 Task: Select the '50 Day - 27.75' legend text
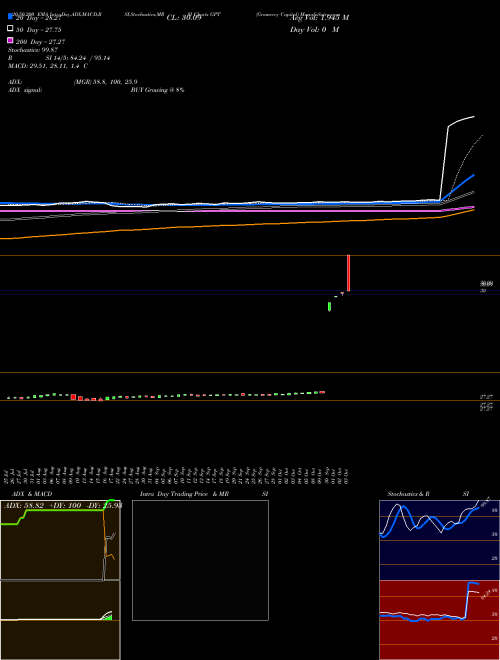38,30
